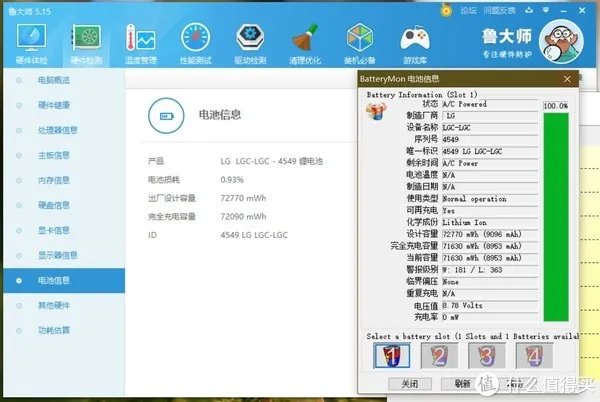This screenshot has height=402, width=600.
Task: Click the 72090 mWh full charge value
Action: click(243, 216)
